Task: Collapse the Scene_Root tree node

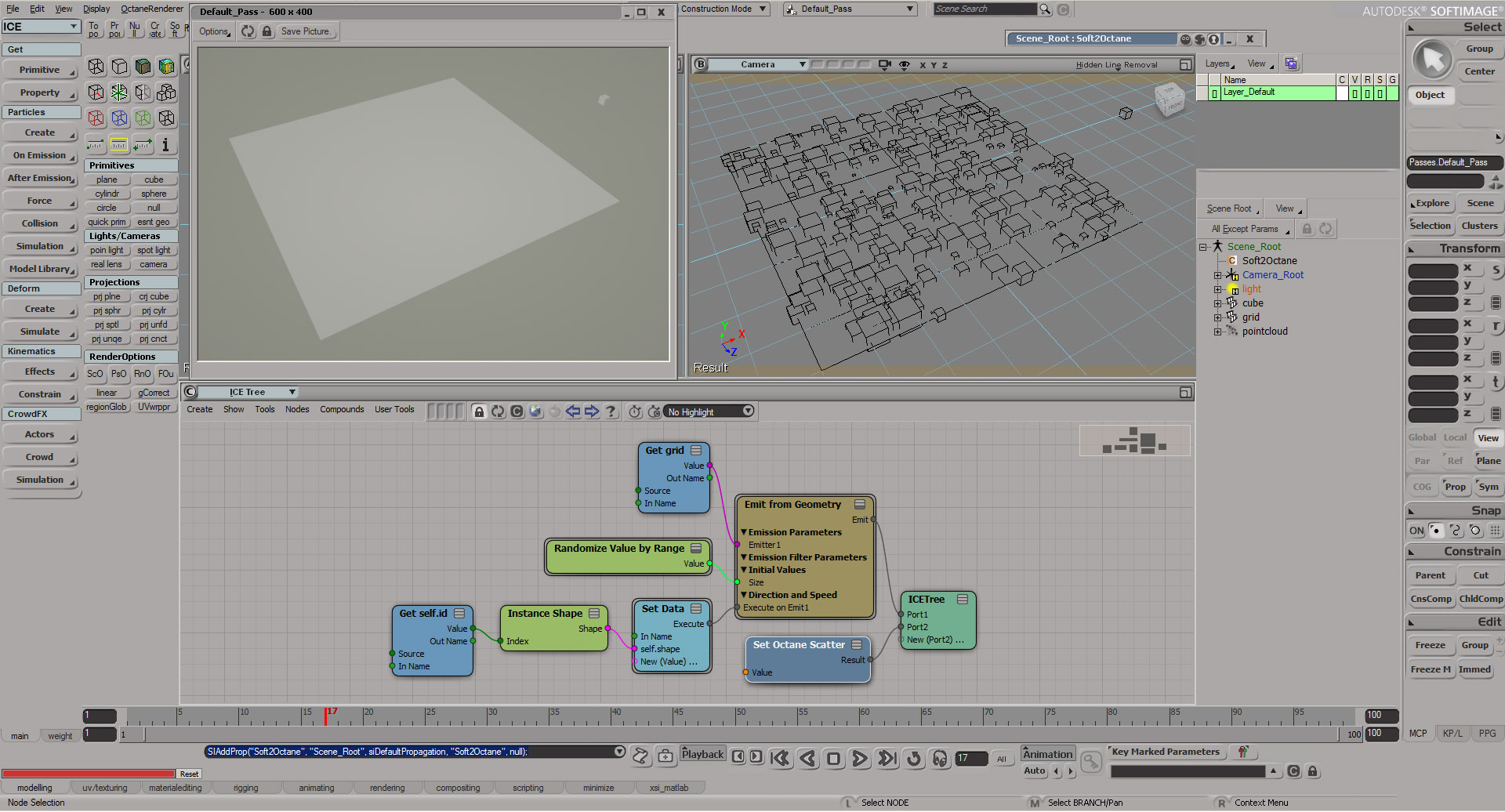Action: point(1203,248)
